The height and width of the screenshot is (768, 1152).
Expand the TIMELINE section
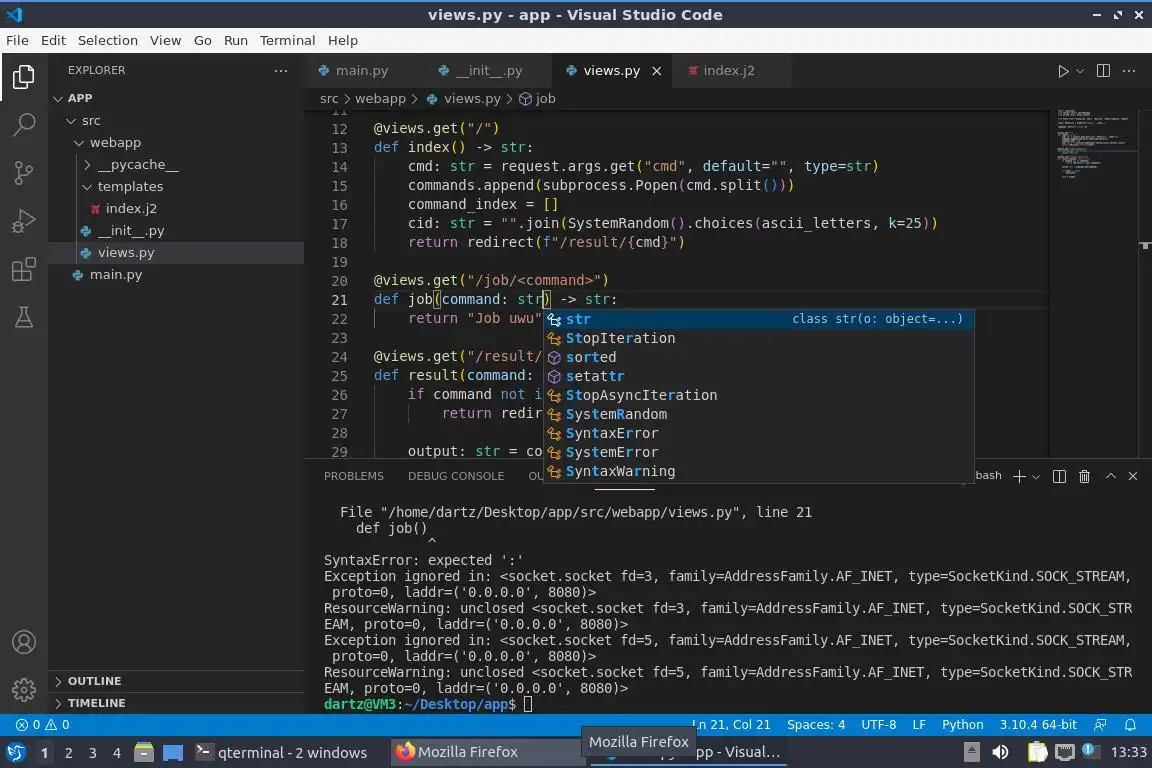[x=176, y=703]
